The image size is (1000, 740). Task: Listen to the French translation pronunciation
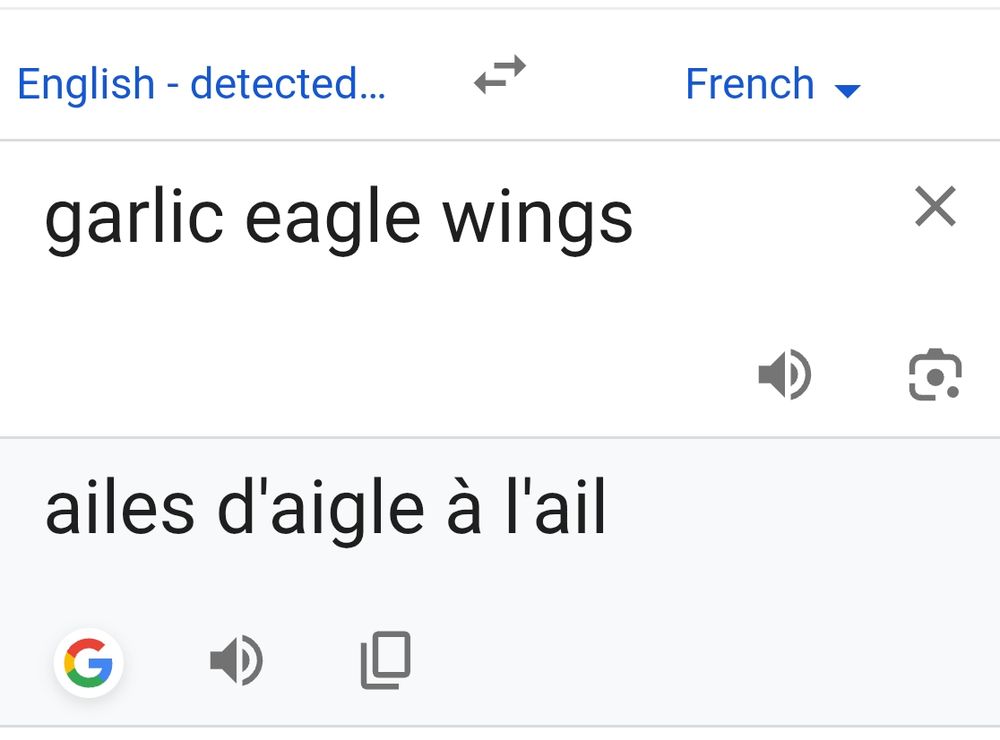(x=237, y=659)
